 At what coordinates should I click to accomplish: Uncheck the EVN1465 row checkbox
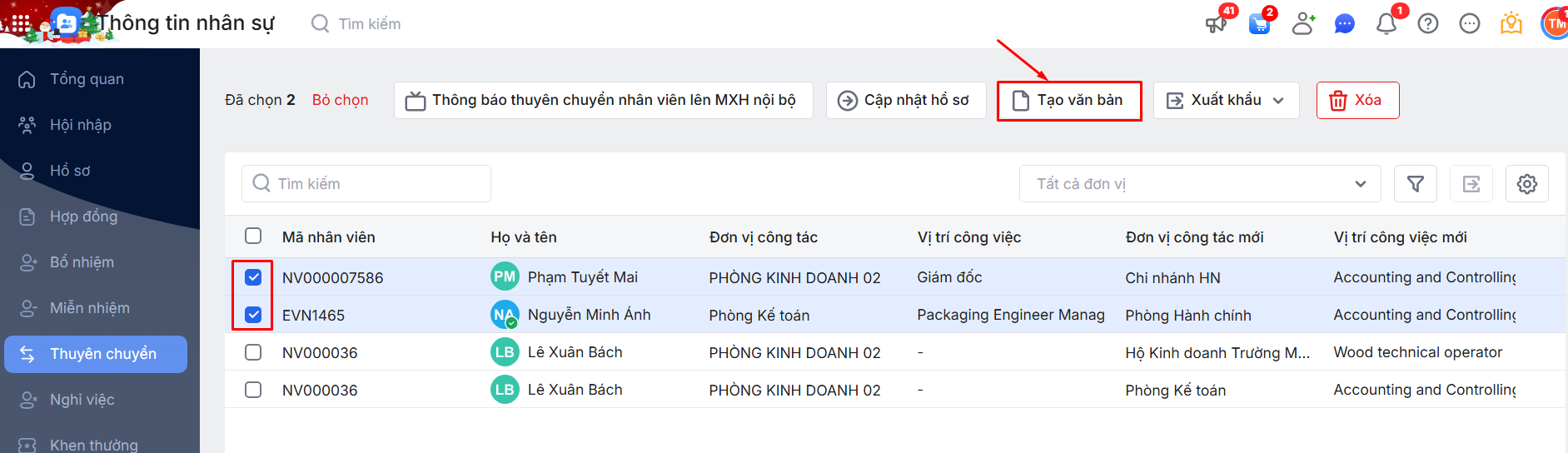tap(253, 315)
